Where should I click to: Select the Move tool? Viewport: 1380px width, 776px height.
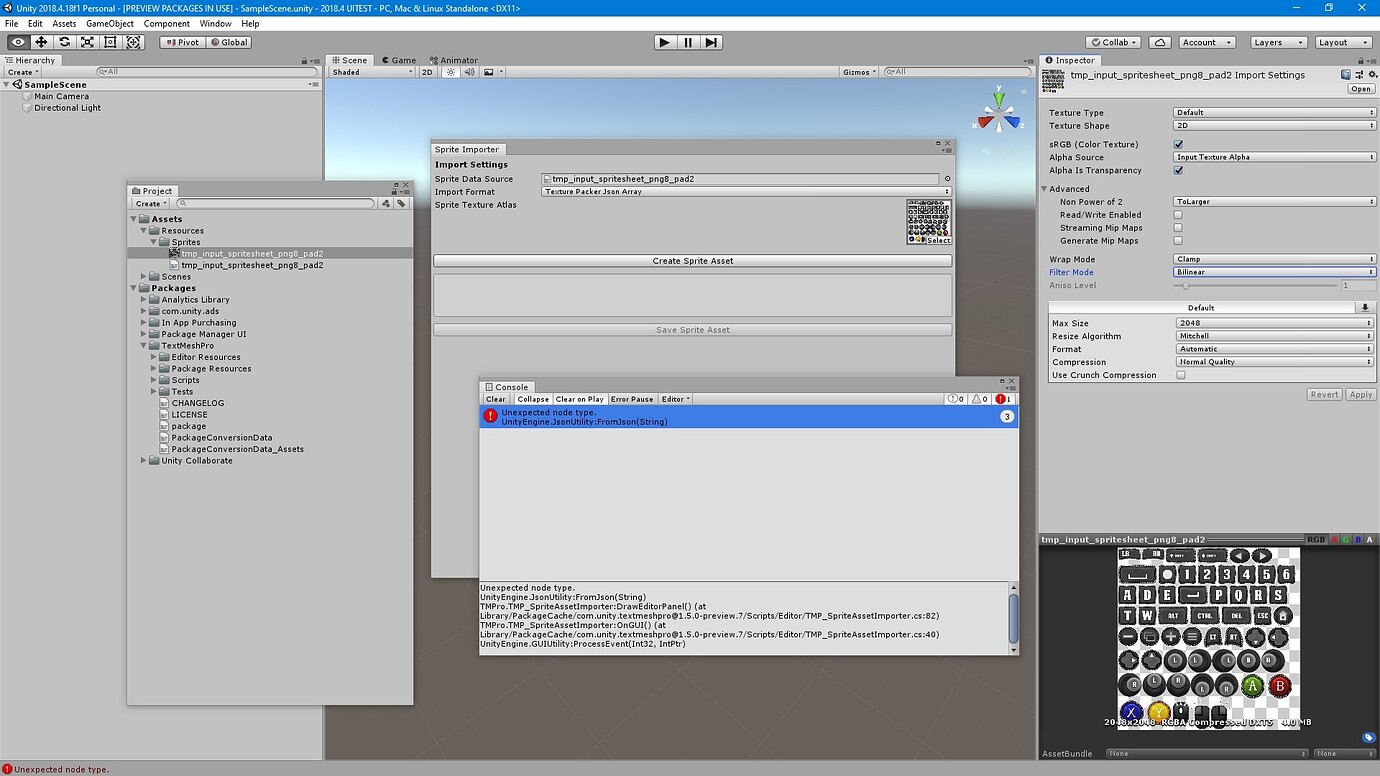click(x=40, y=42)
